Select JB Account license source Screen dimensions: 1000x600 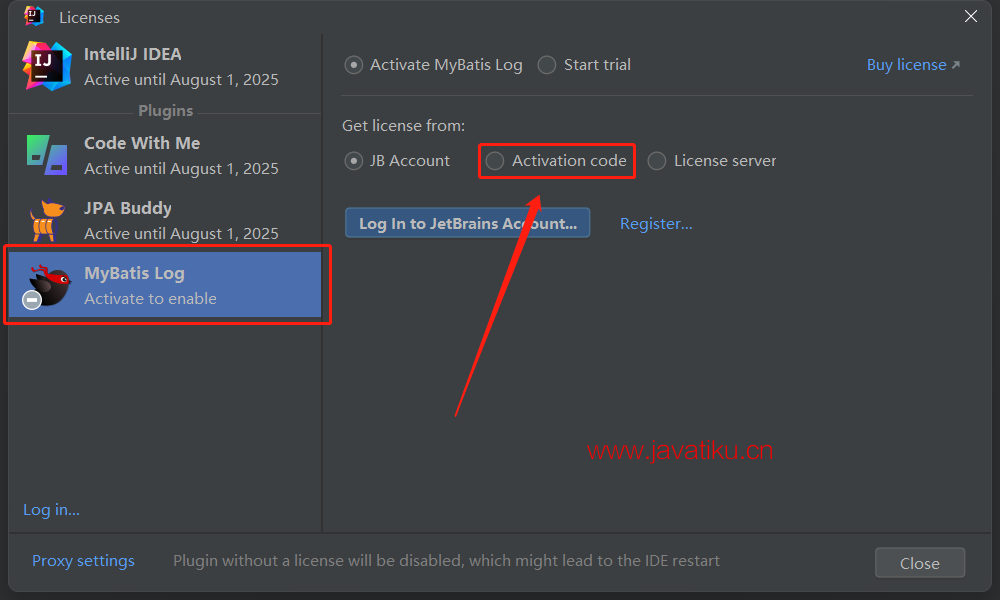397,161
